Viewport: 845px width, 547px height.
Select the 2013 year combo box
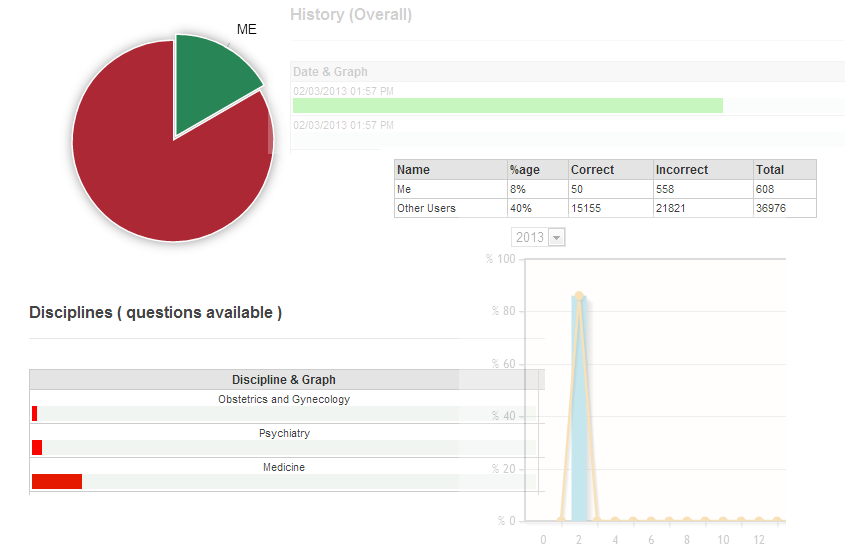click(x=538, y=237)
